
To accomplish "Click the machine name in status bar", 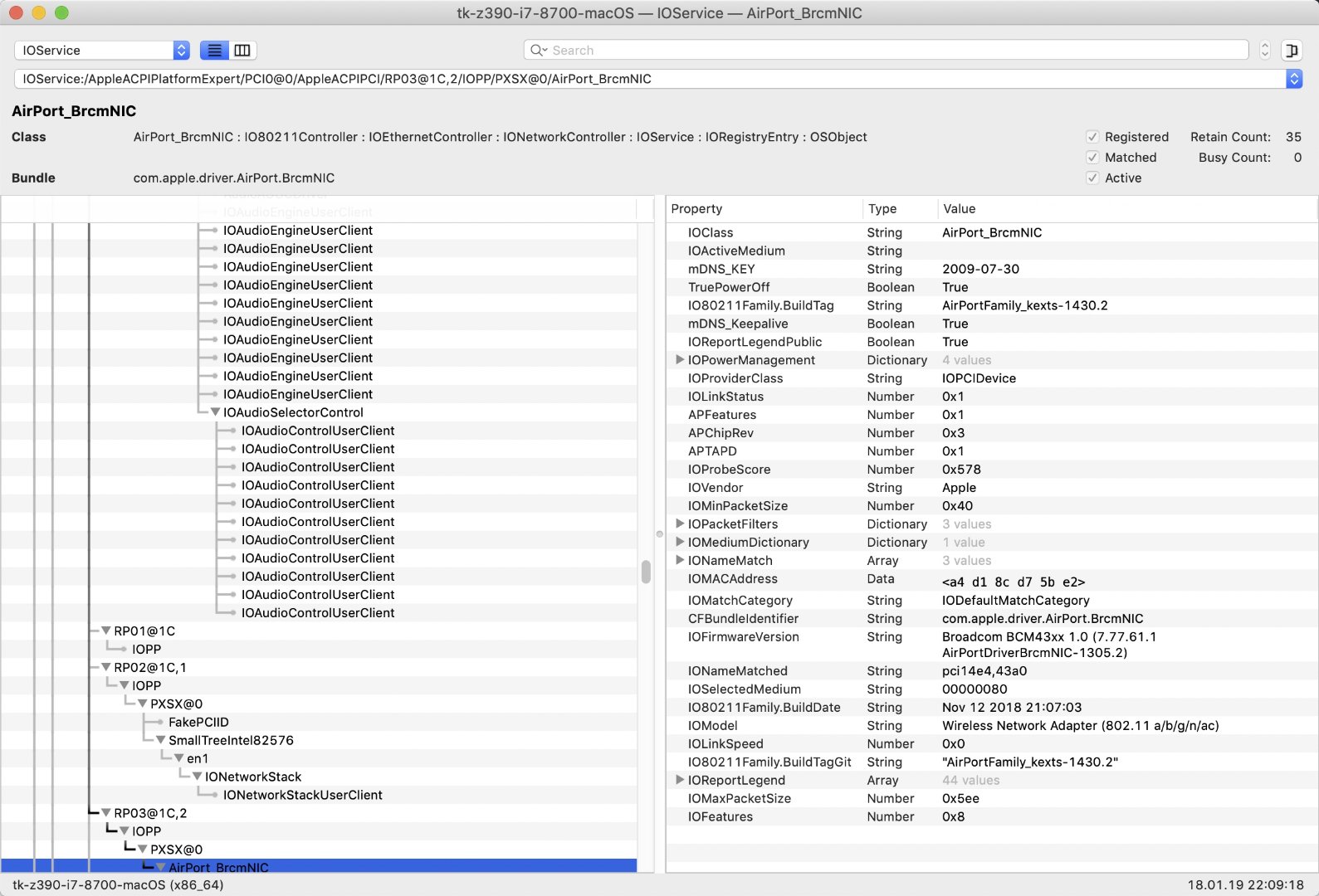I will click(118, 885).
